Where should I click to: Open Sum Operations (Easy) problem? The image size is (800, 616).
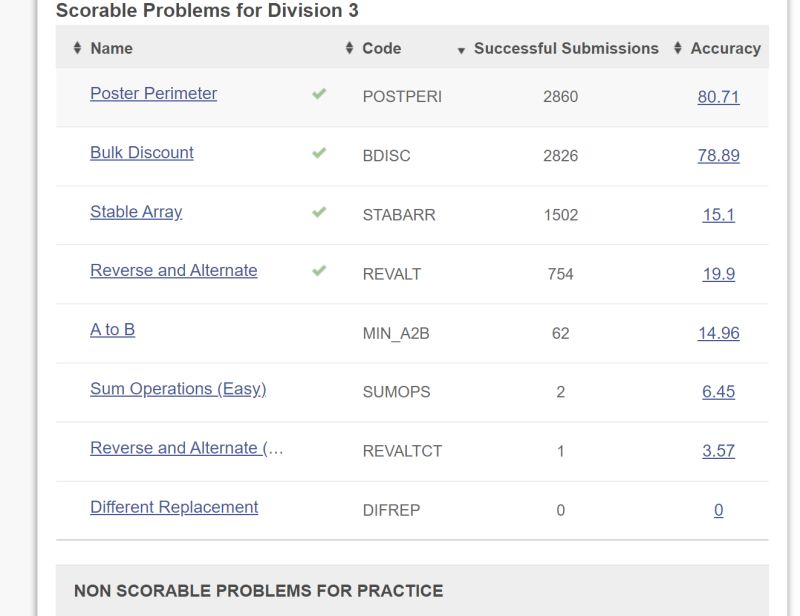(178, 389)
